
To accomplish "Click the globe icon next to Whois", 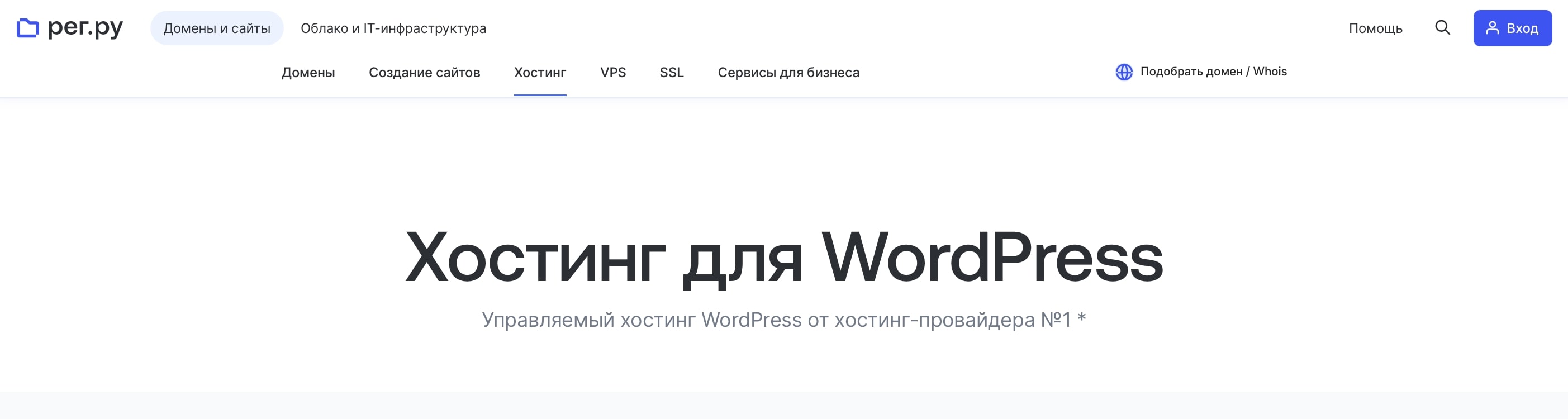I will [x=1124, y=72].
